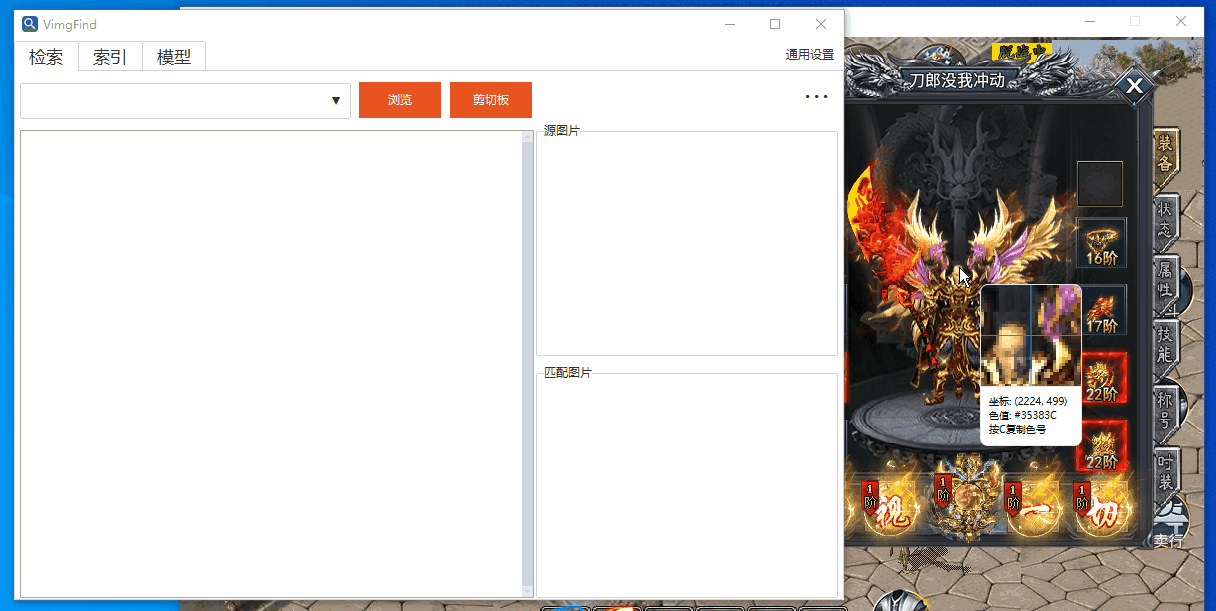Viewport: 1216px width, 611px height.
Task: Close the VimgFind window
Action: pos(821,24)
